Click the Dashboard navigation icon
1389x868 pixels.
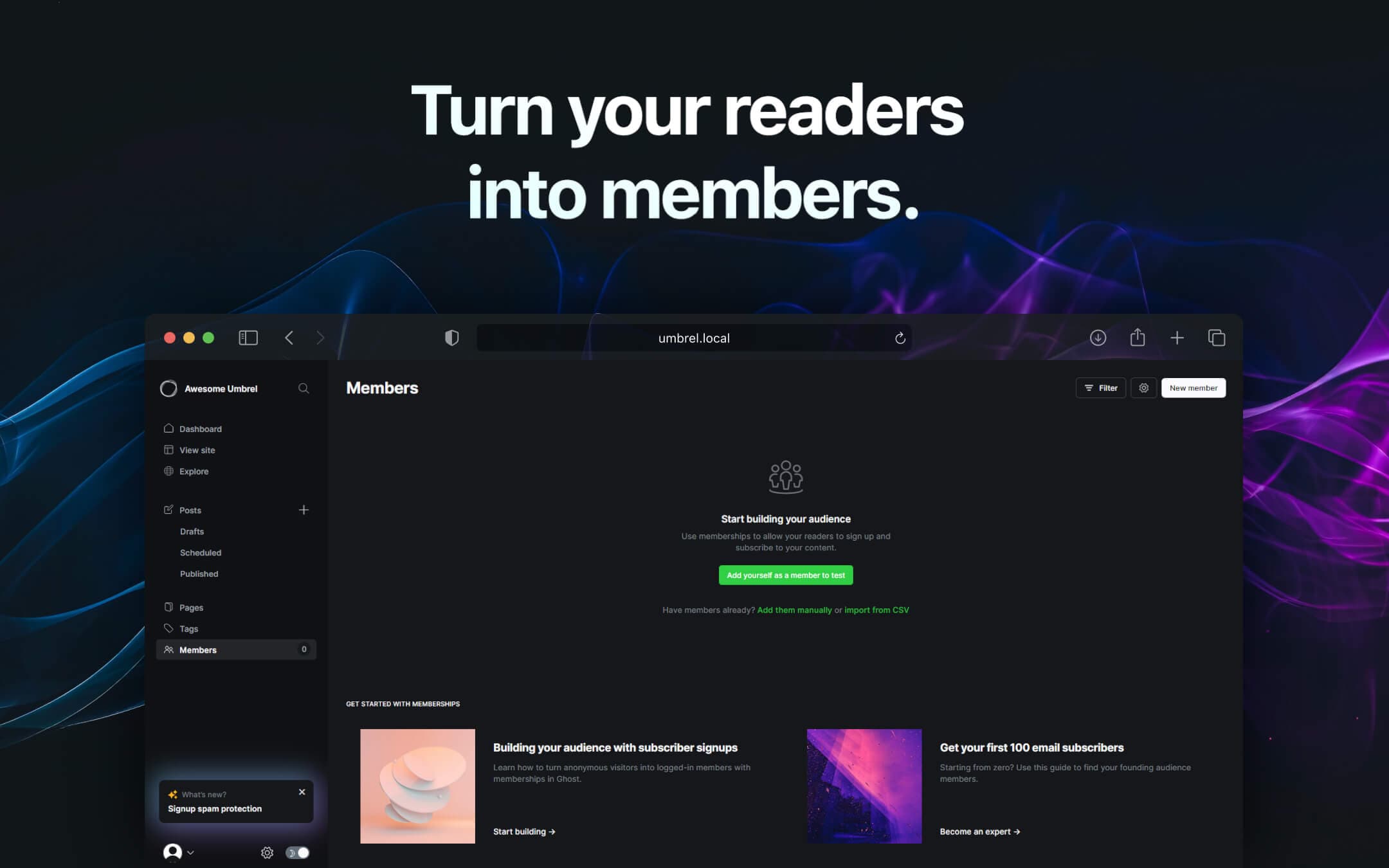point(168,428)
